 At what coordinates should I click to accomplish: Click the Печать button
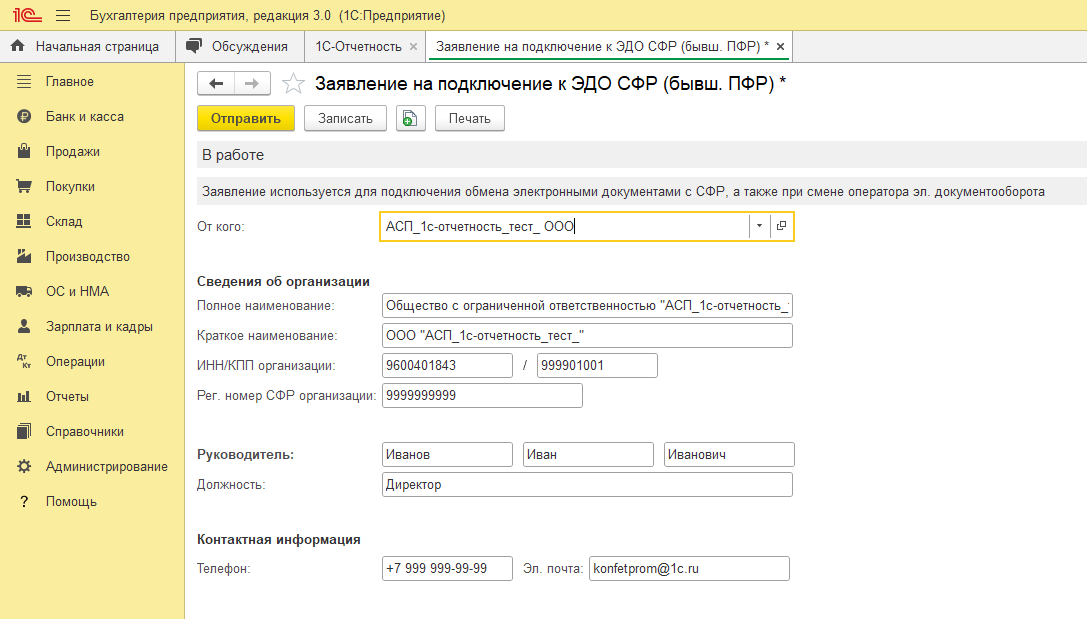(469, 119)
